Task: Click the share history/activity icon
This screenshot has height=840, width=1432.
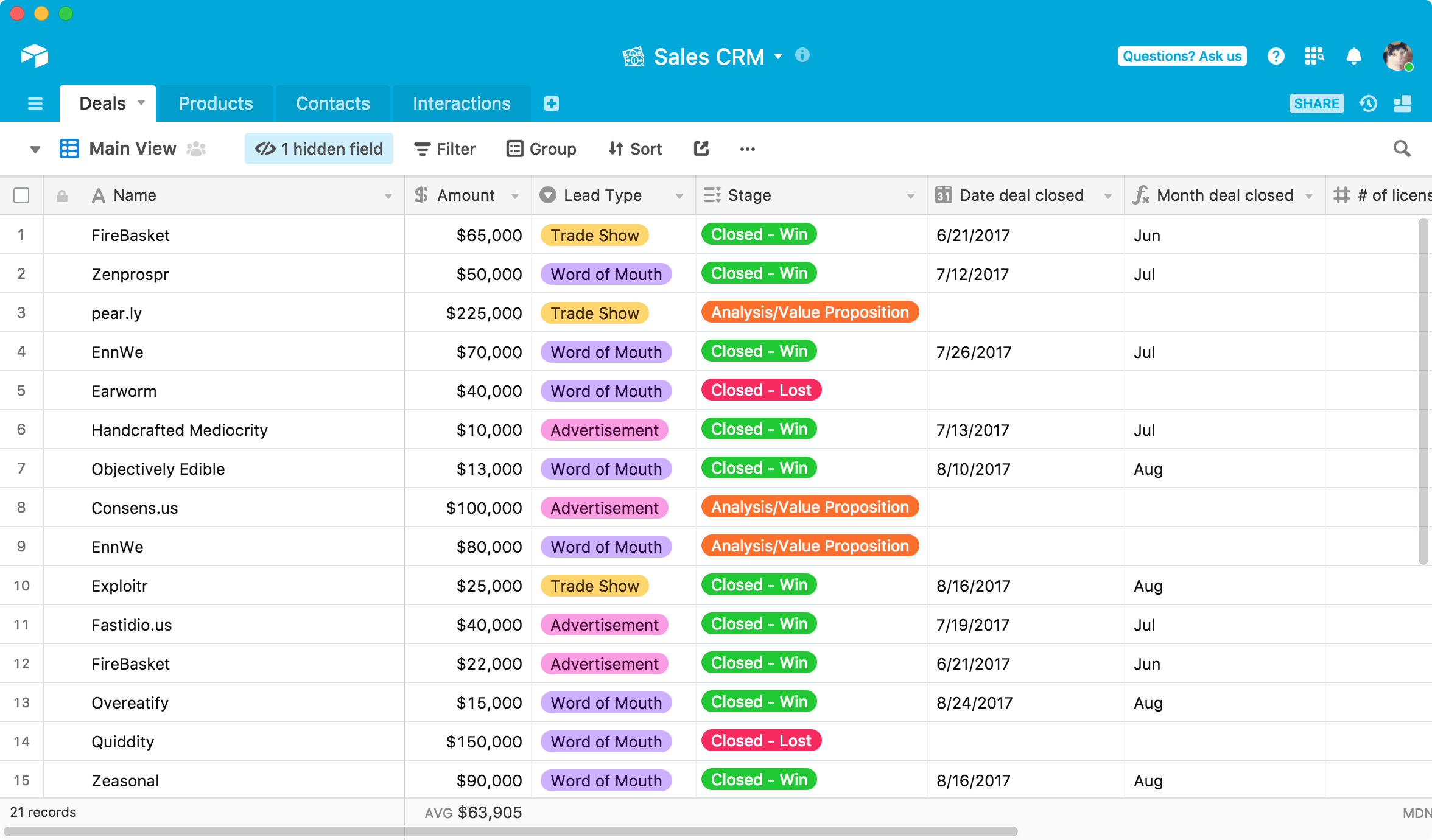Action: point(1369,103)
